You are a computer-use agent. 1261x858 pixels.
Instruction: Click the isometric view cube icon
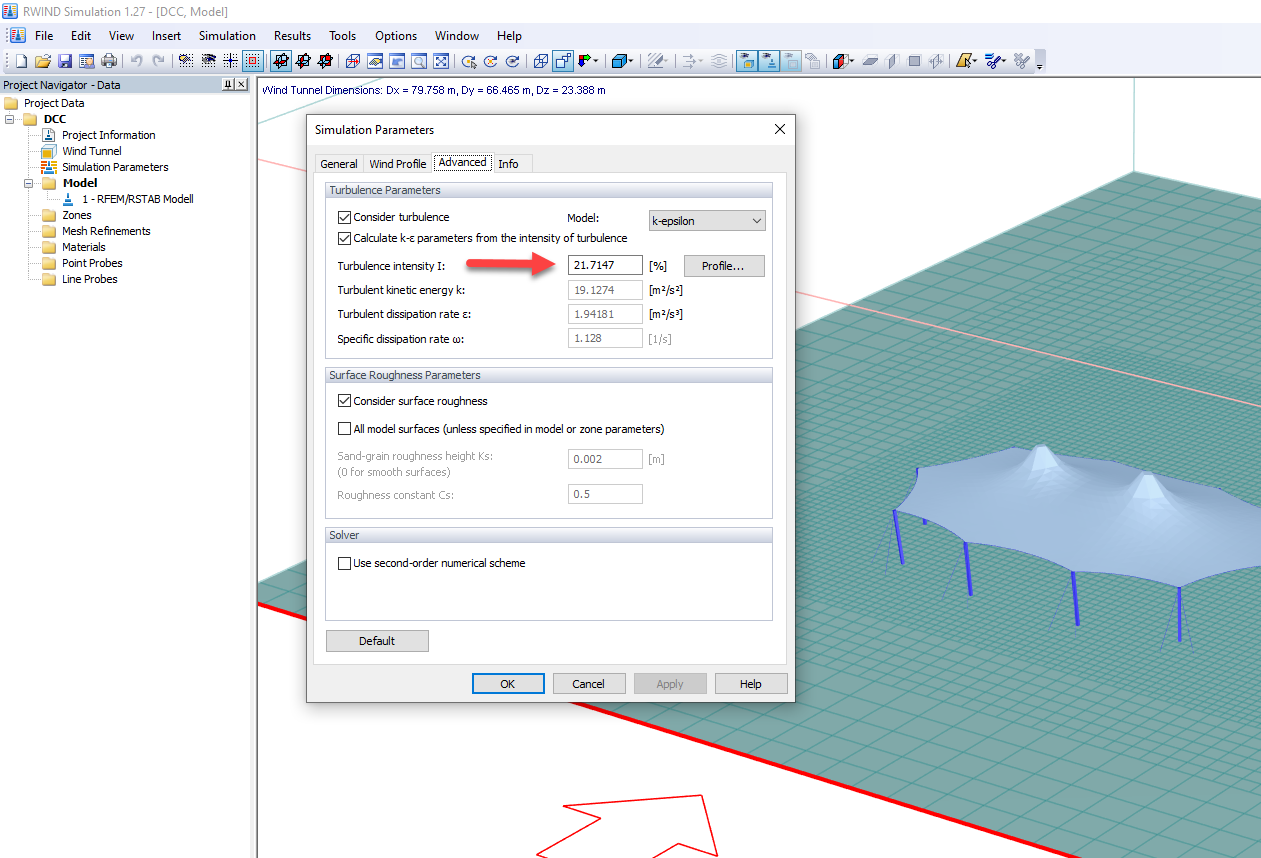(x=541, y=61)
